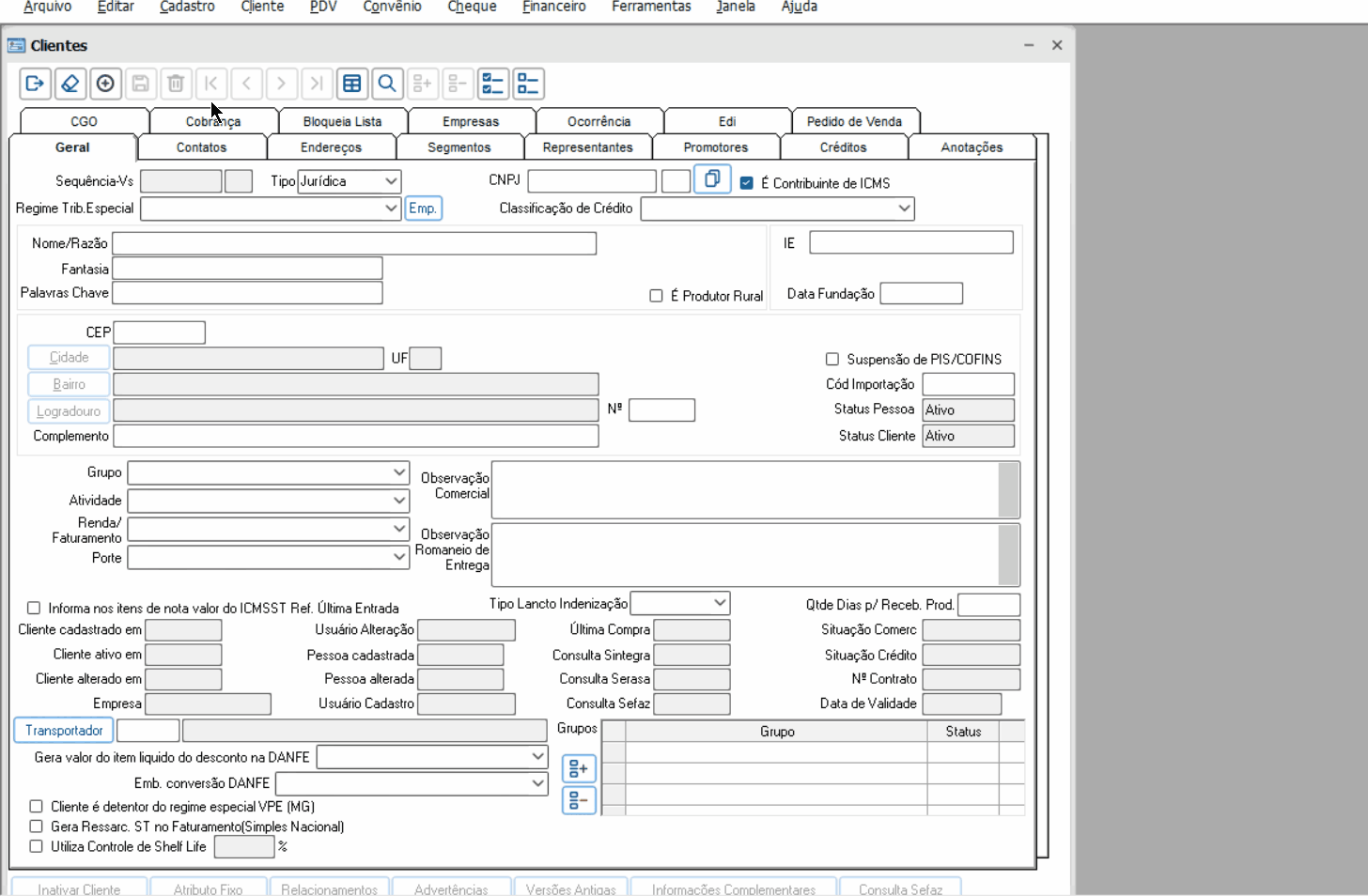Click the copy icon beside CNPJ field
The width and height of the screenshot is (1368, 896).
tap(712, 178)
